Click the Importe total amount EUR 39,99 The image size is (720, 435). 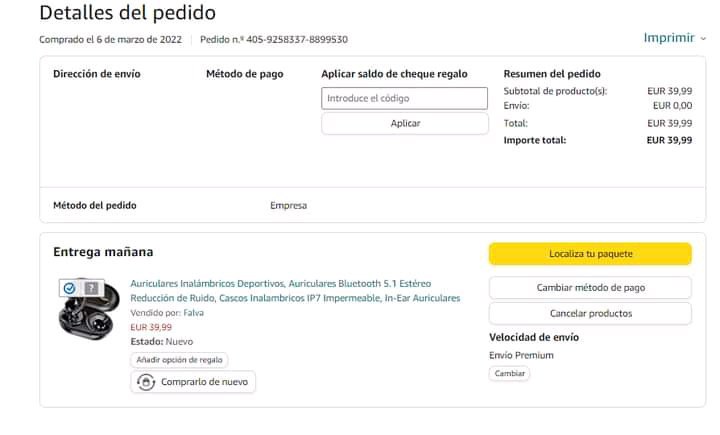(x=669, y=140)
